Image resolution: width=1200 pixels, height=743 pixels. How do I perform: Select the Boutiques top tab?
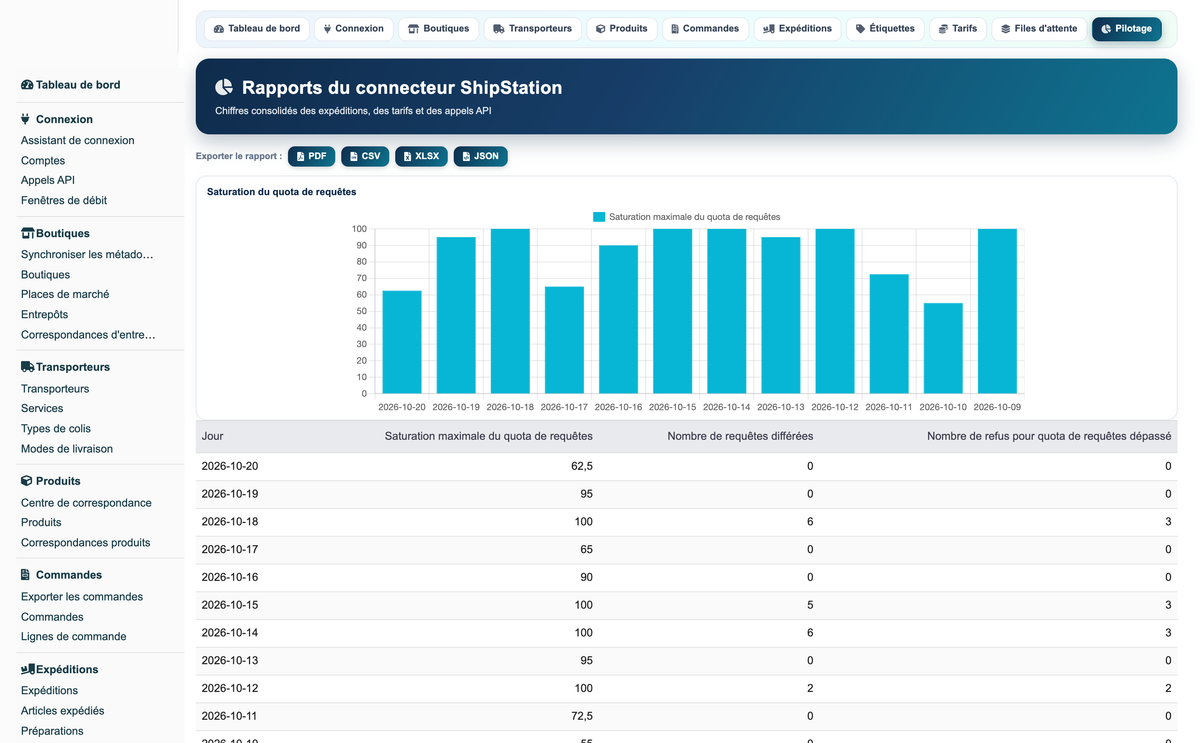439,29
